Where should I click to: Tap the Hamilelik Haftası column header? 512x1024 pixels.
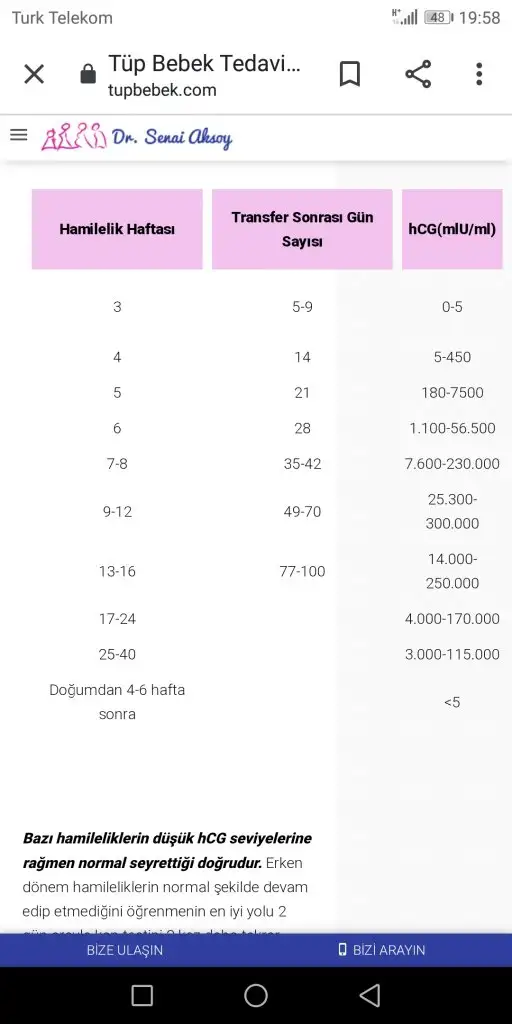point(117,229)
